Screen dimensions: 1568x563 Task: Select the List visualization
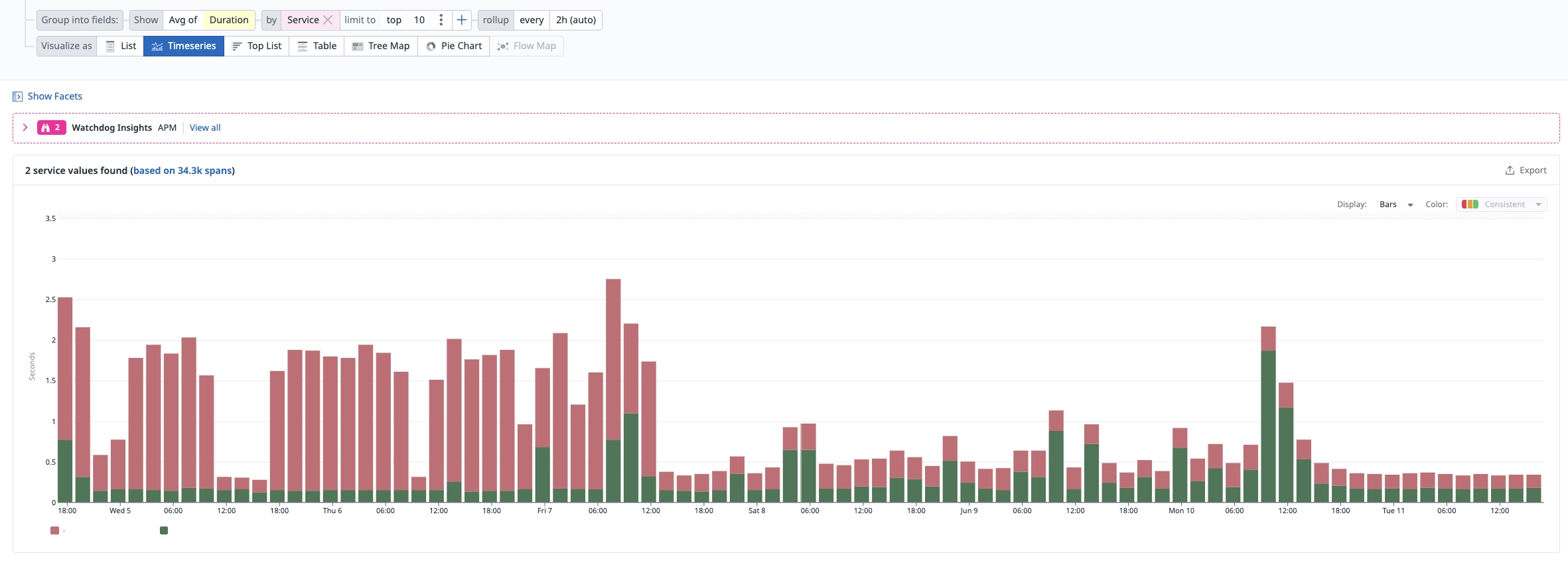121,46
